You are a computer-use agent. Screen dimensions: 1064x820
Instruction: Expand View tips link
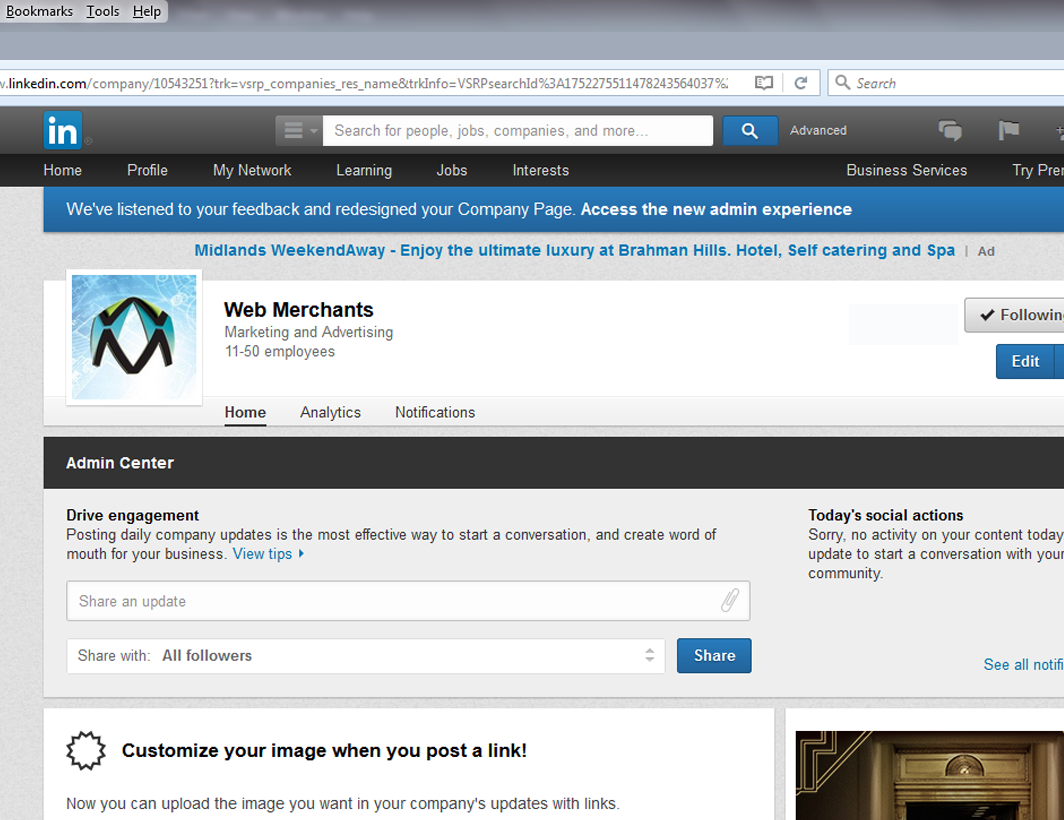point(268,554)
